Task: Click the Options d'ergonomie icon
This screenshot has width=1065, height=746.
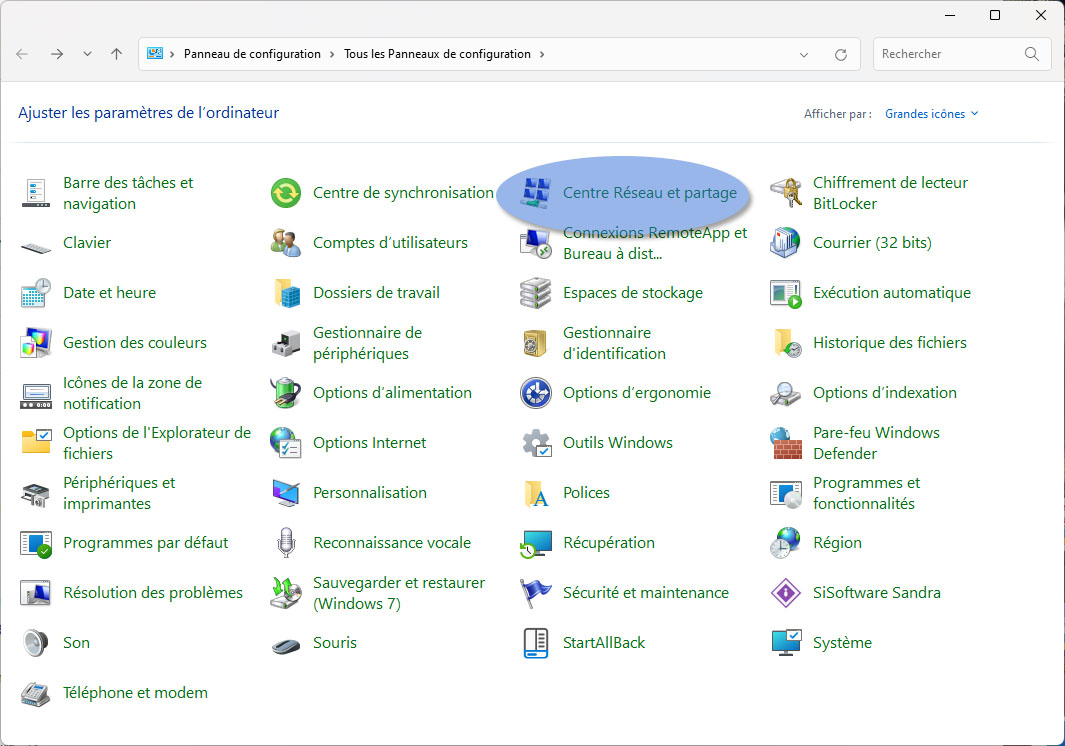Action: [x=536, y=393]
